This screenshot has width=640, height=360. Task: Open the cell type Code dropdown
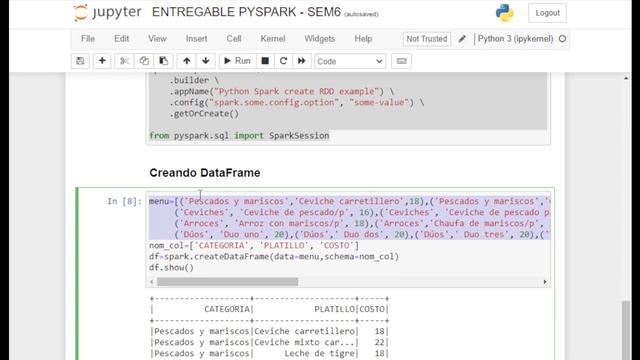[350, 61]
